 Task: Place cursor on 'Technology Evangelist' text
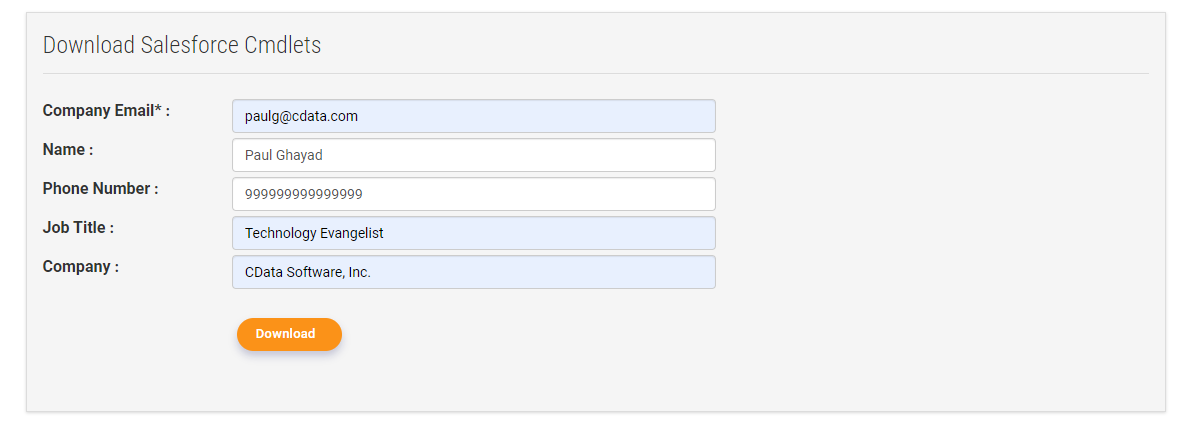click(x=314, y=233)
